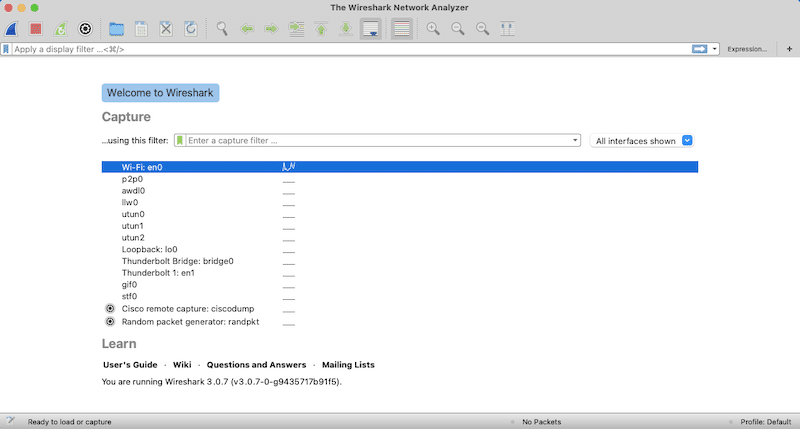Select Loopback: lo0 interface
The width and height of the screenshot is (800, 429).
click(399, 249)
